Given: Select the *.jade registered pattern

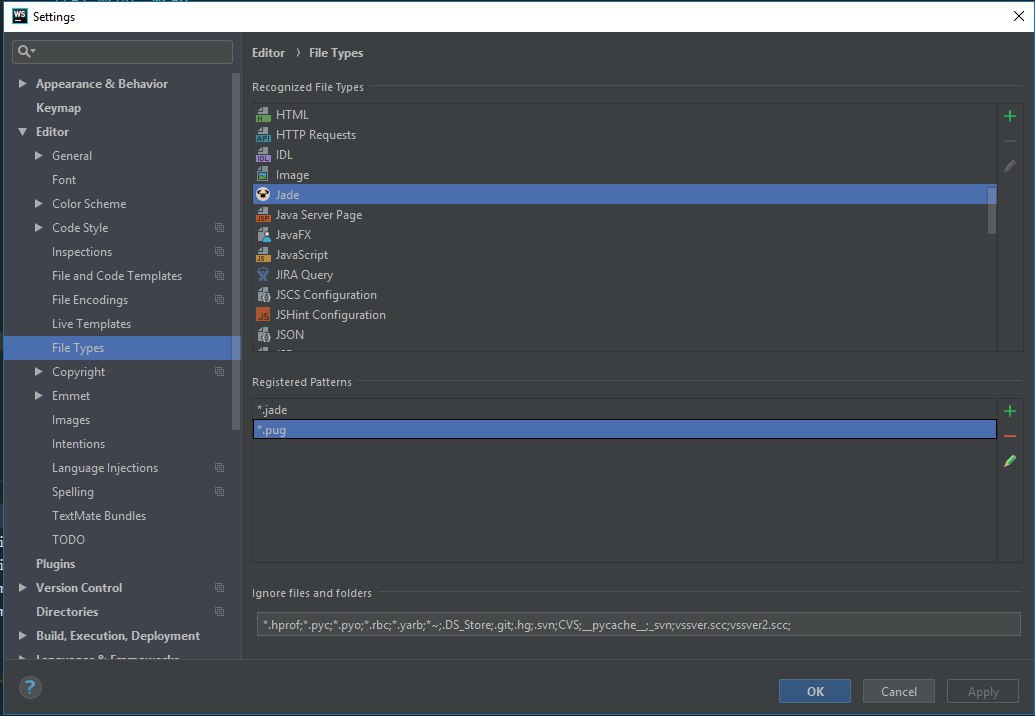Looking at the screenshot, I should tap(624, 410).
